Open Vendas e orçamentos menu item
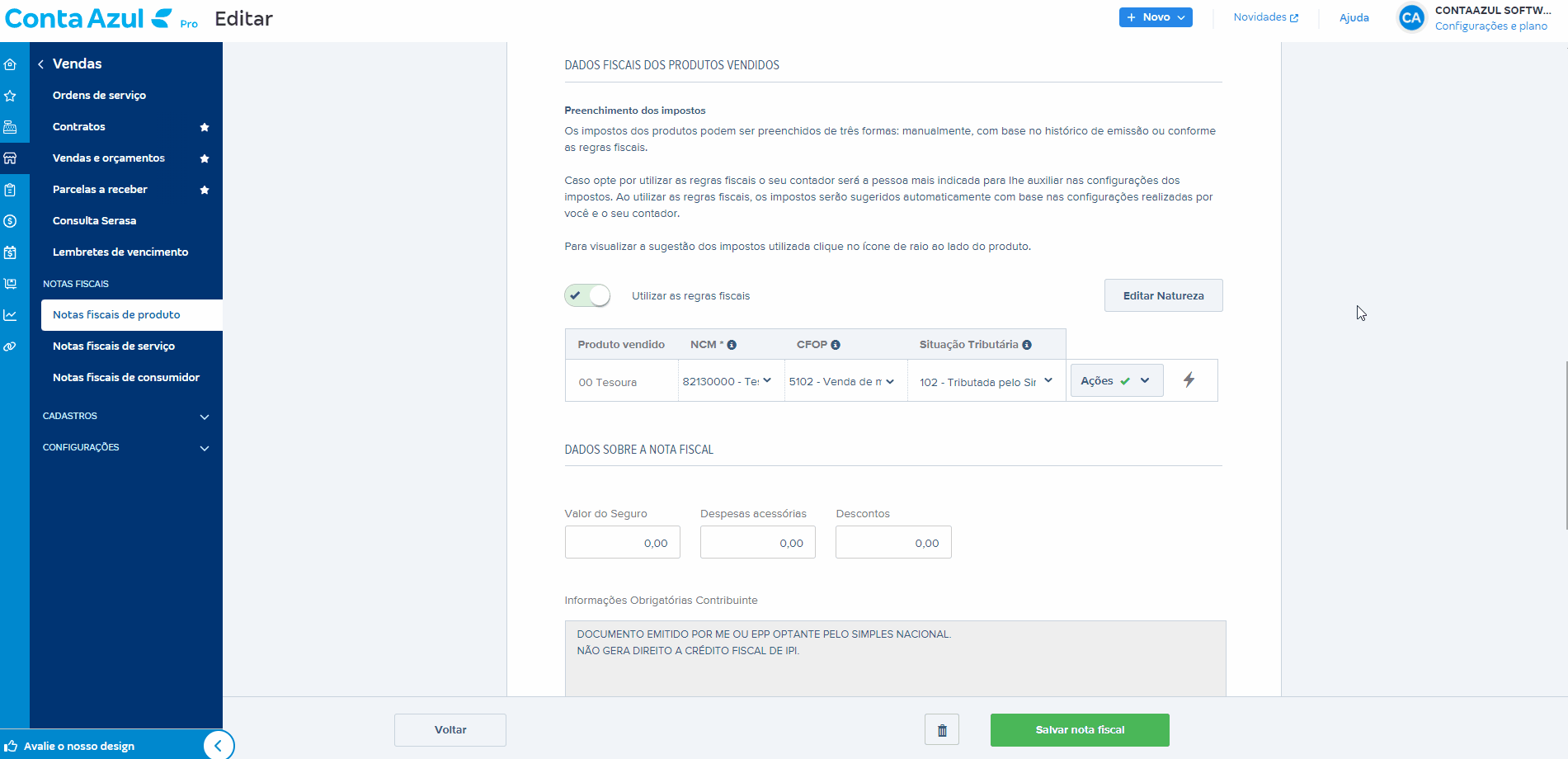Screen dimensions: 1568x759 (109, 158)
